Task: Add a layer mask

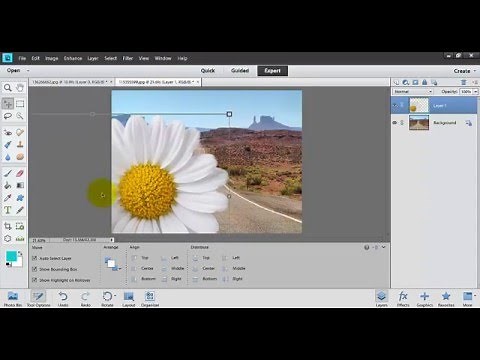Action: coord(415,82)
